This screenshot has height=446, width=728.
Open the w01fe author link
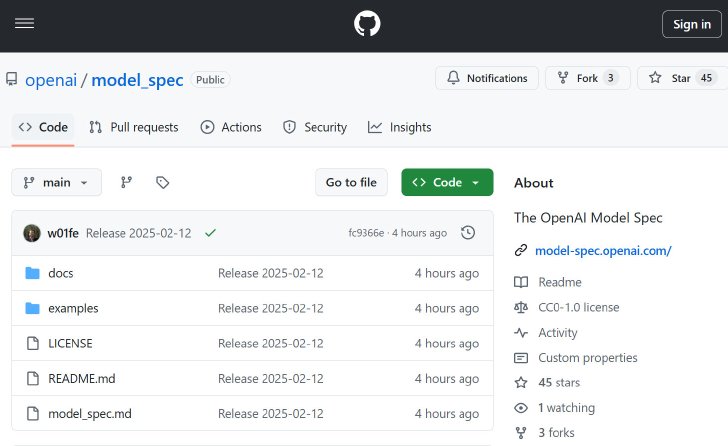pyautogui.click(x=63, y=233)
